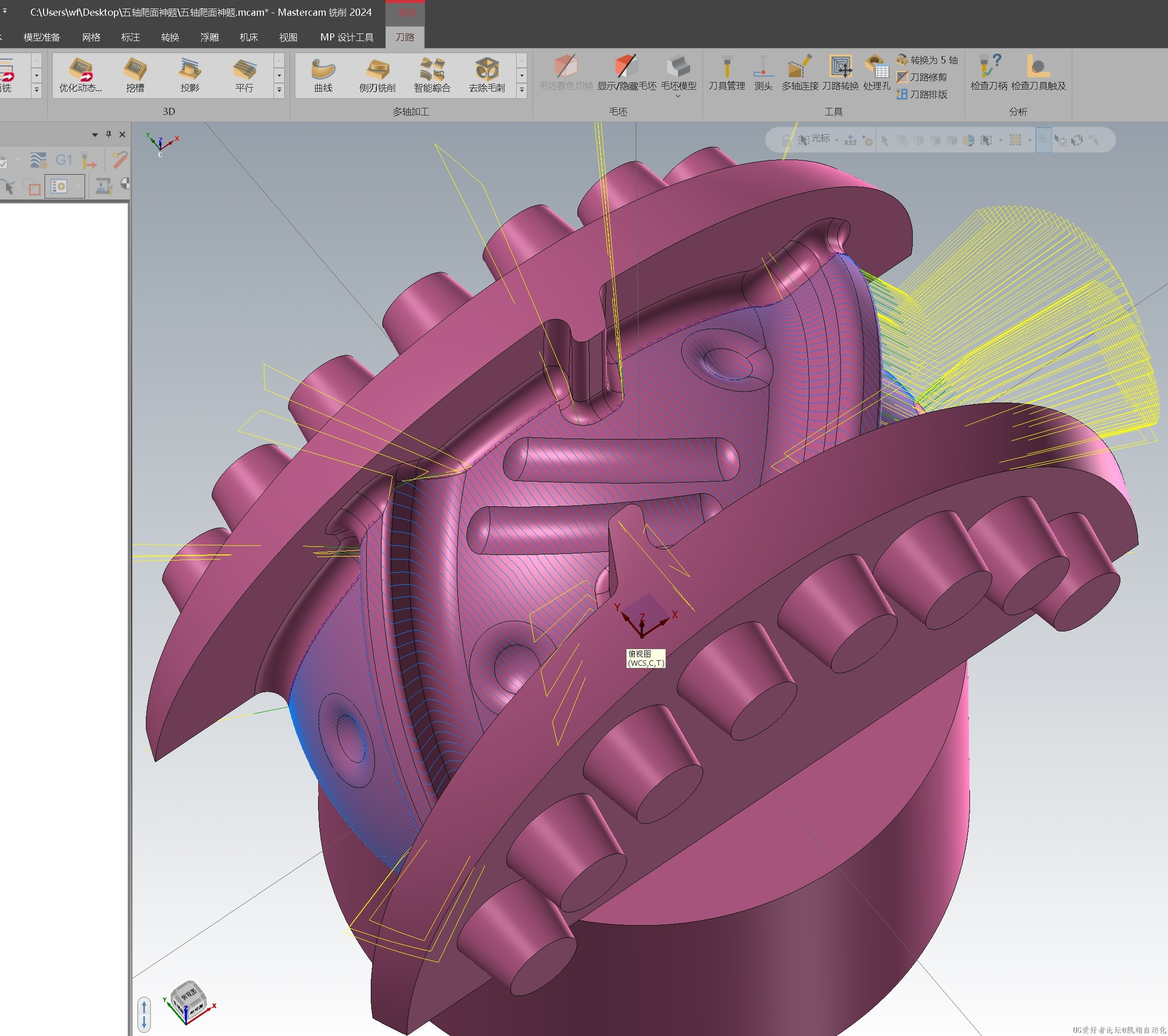The height and width of the screenshot is (1036, 1168).
Task: Expand the 毛坯模型 dropdown chevron
Action: [678, 97]
